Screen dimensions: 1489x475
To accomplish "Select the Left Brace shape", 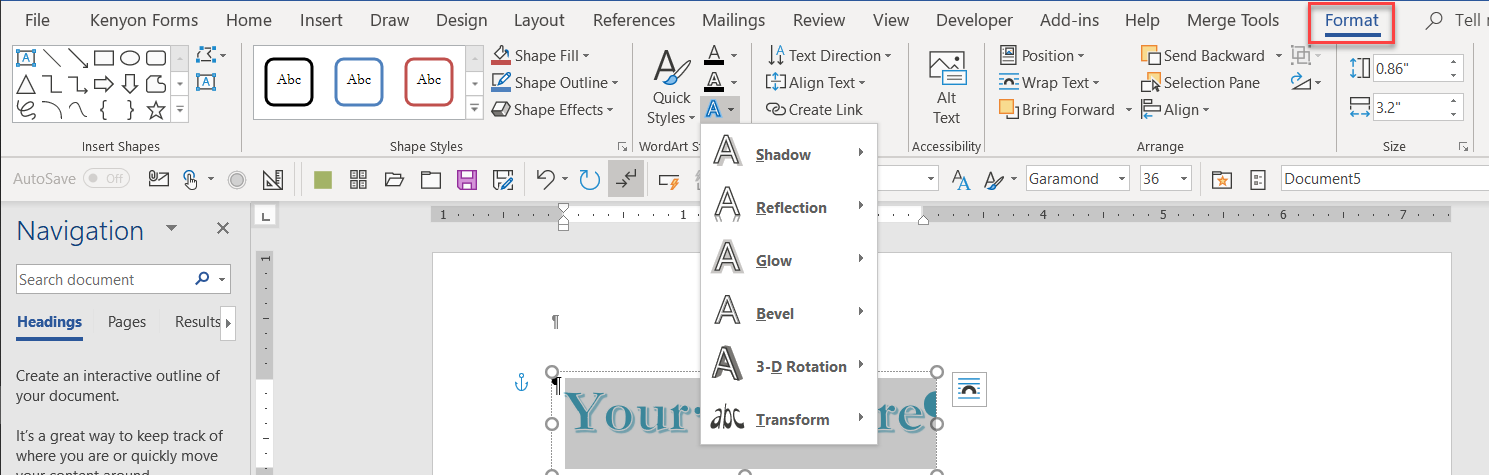I will click(104, 110).
